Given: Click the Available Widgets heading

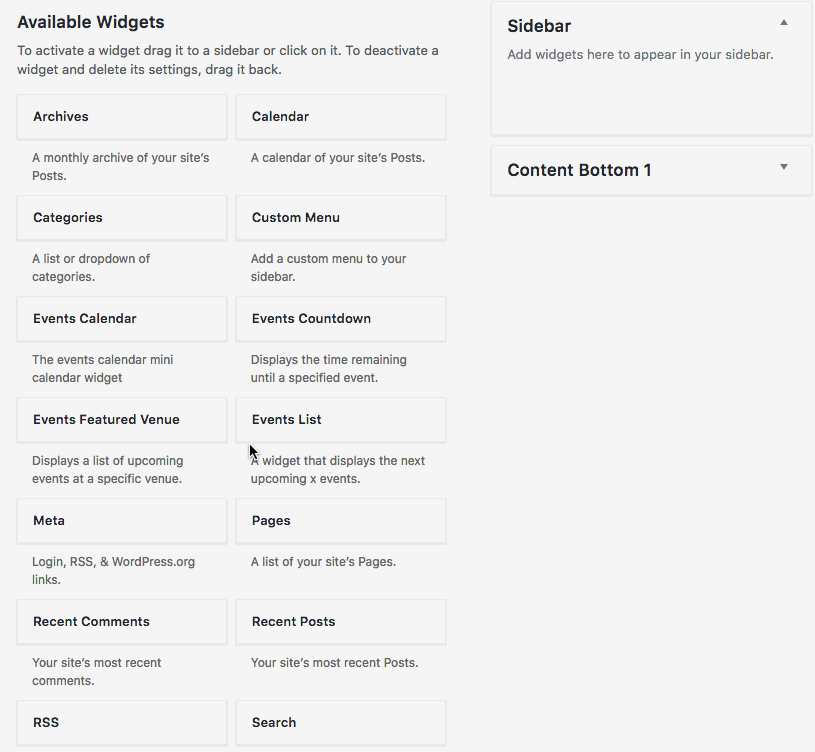Looking at the screenshot, I should point(91,21).
